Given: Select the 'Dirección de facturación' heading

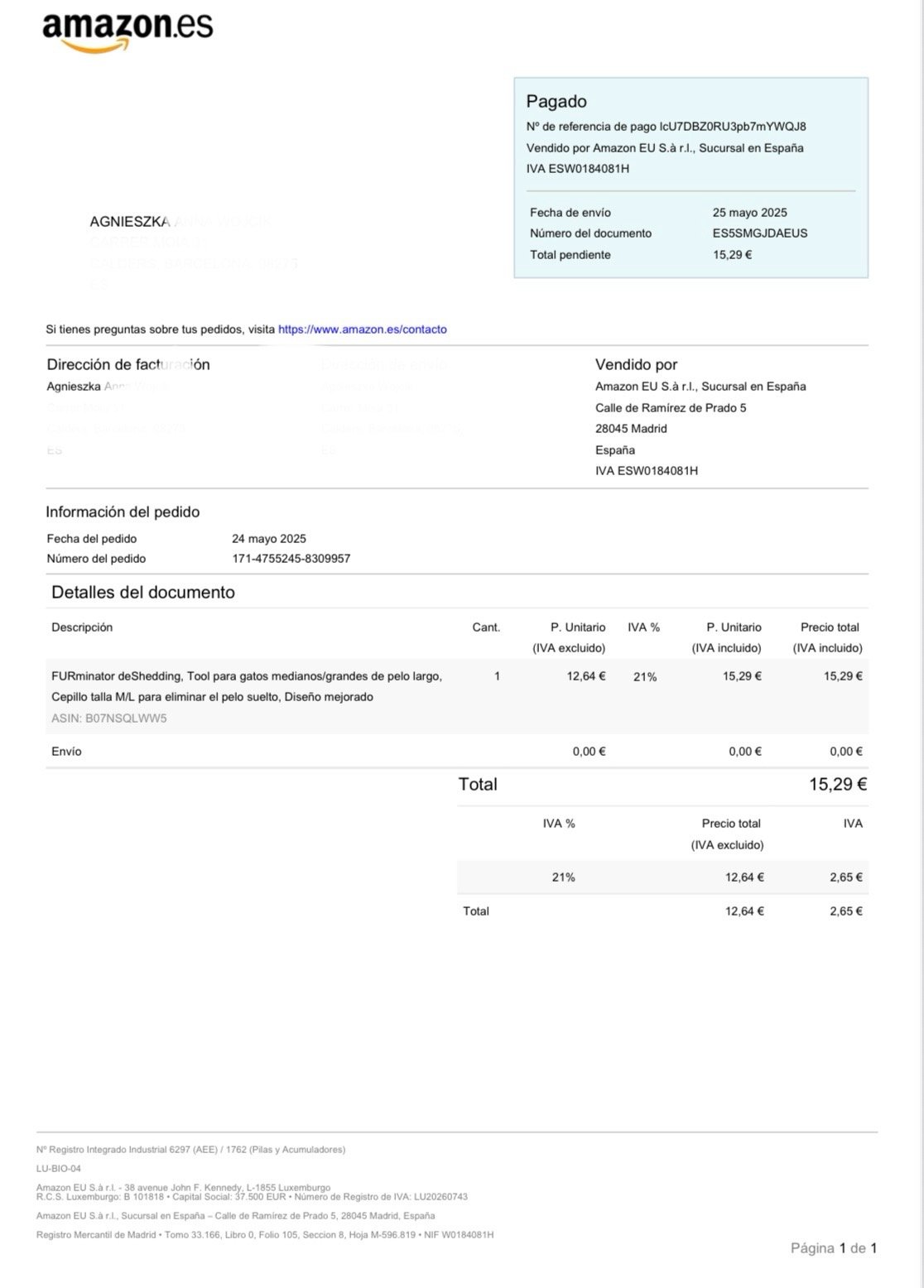Looking at the screenshot, I should pos(128,365).
